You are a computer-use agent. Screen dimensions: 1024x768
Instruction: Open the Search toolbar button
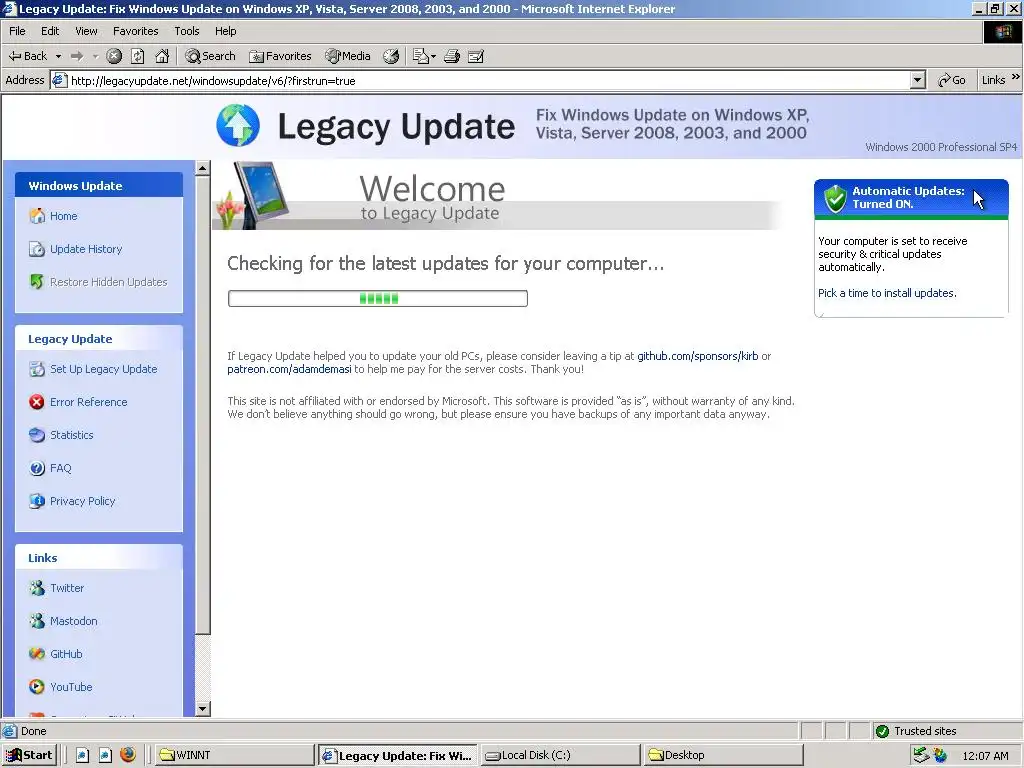[x=210, y=56]
